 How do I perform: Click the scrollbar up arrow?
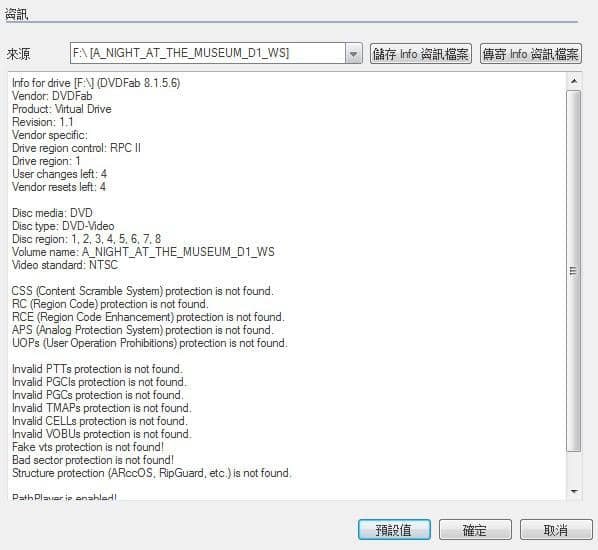click(574, 81)
